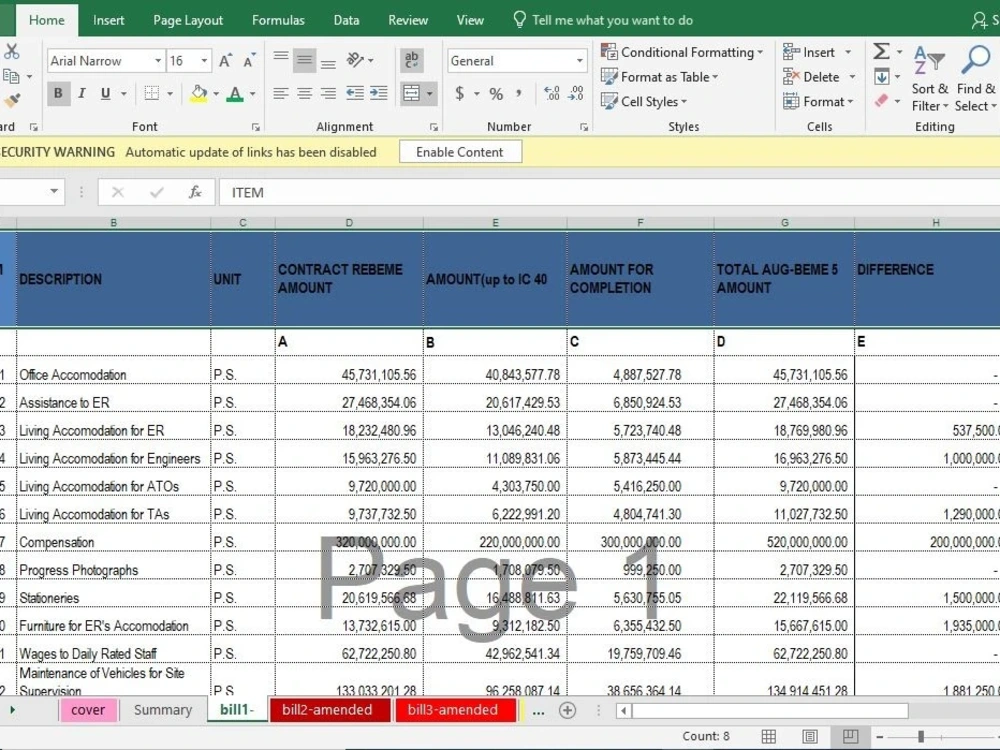Switch to the cover sheet tab

[88, 710]
